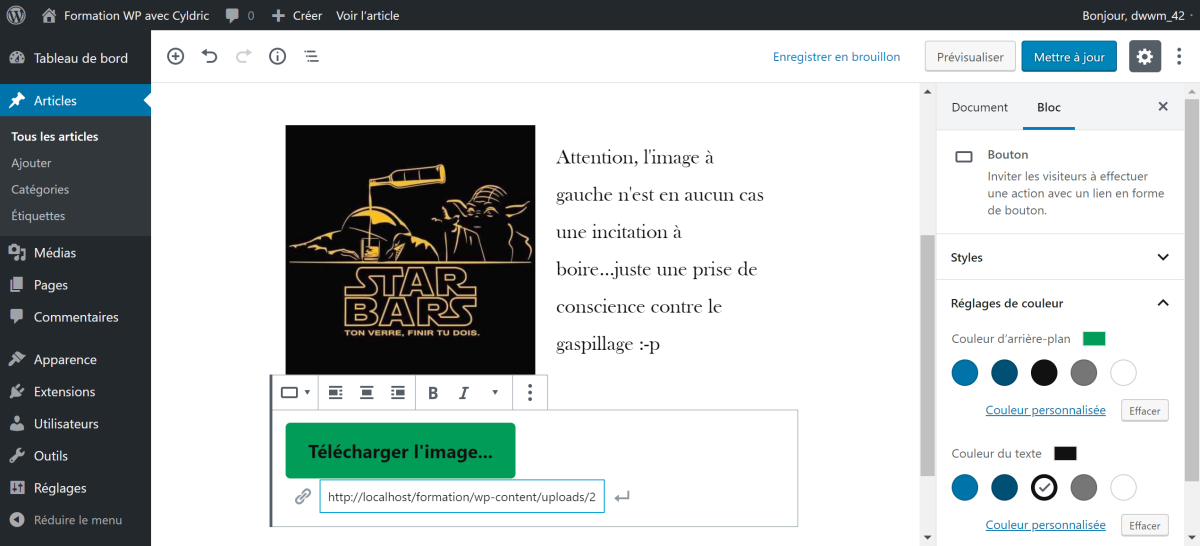Screen dimensions: 1200x546
Task: Select grey text color swatch
Action: click(1084, 487)
